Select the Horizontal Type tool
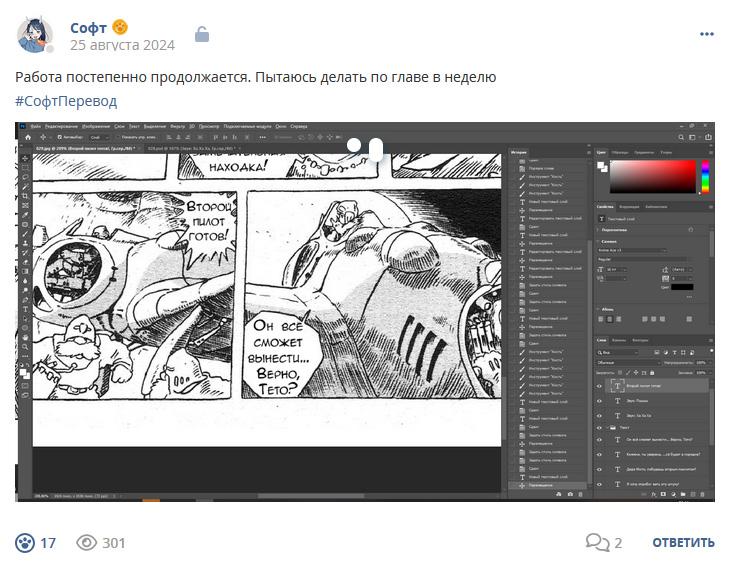The image size is (730, 568). pos(25,309)
